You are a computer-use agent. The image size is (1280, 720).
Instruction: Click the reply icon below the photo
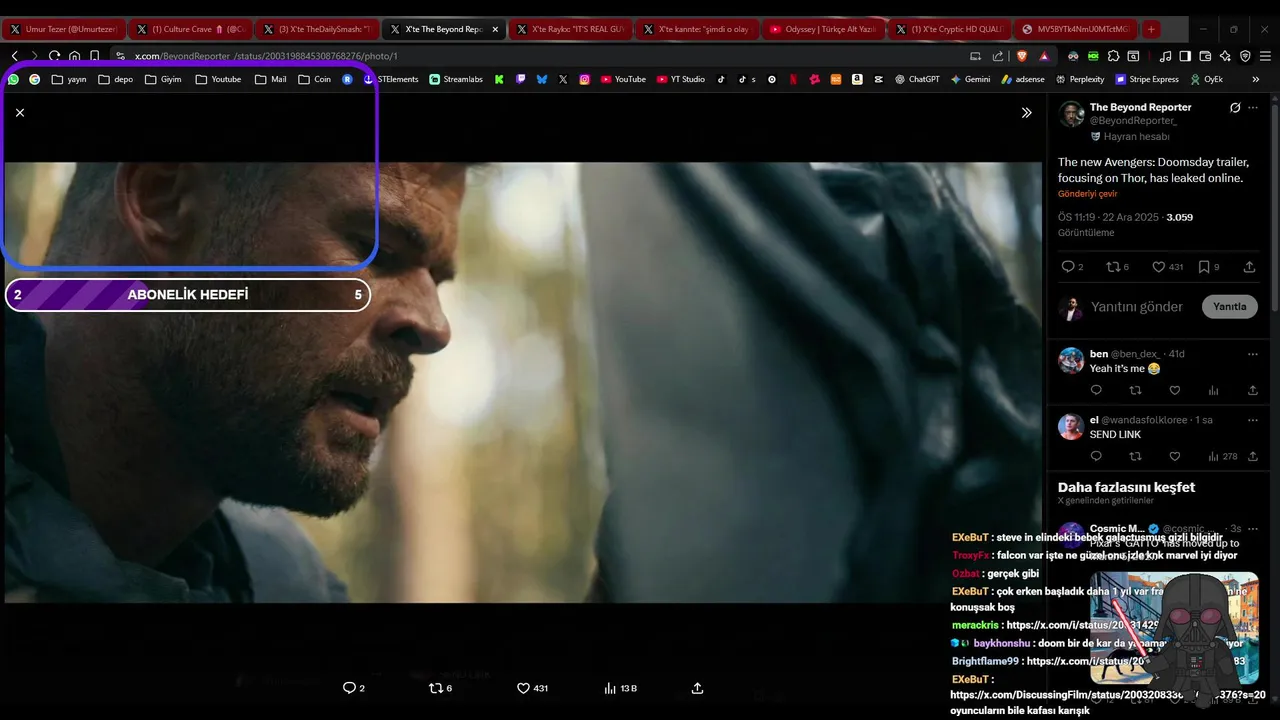tap(349, 688)
